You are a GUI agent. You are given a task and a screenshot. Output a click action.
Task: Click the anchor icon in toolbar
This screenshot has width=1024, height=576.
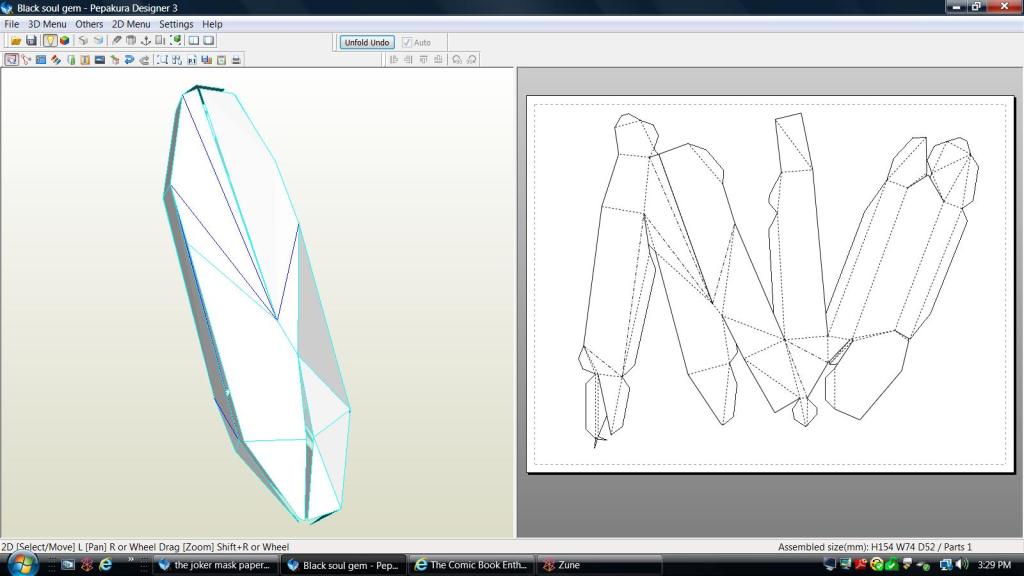click(145, 41)
